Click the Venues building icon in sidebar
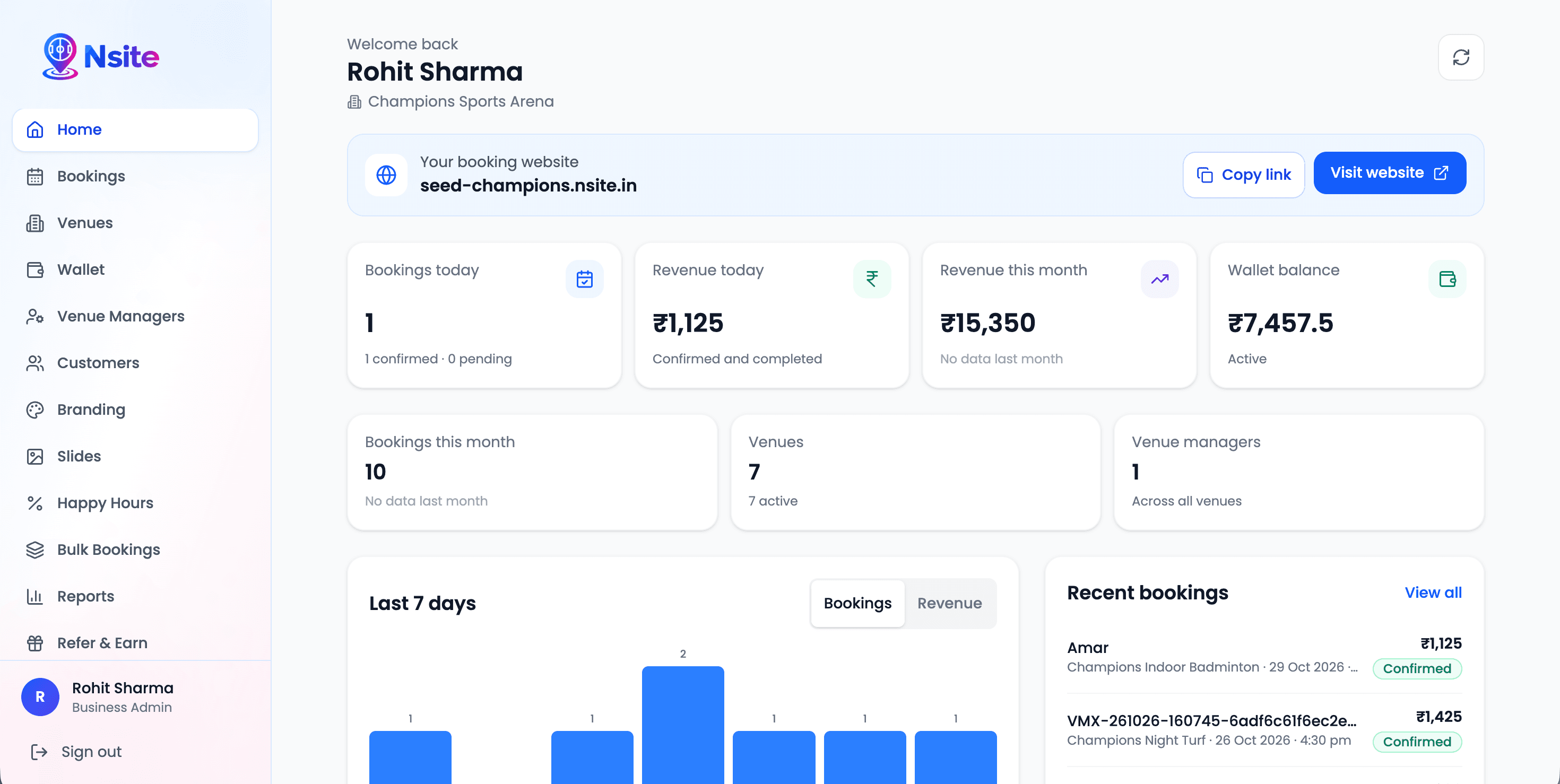Screen dimensions: 1560x784 click(x=35, y=223)
